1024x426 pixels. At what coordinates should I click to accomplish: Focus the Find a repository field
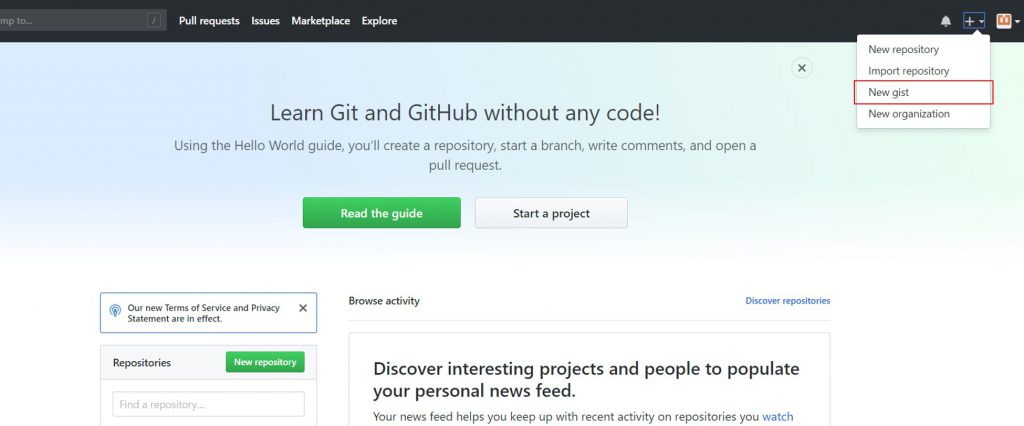pos(208,404)
